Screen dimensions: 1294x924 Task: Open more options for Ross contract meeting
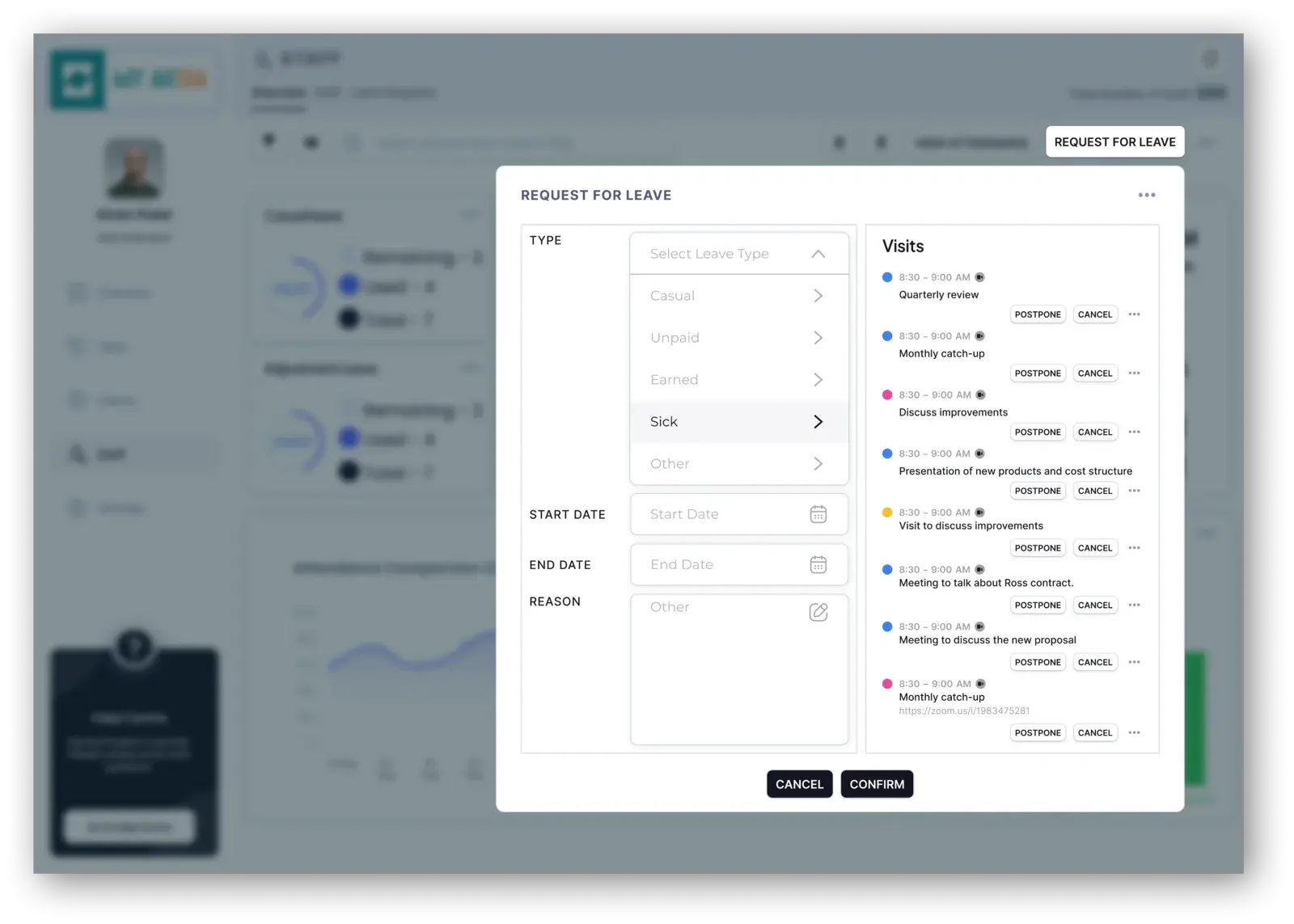pos(1134,605)
